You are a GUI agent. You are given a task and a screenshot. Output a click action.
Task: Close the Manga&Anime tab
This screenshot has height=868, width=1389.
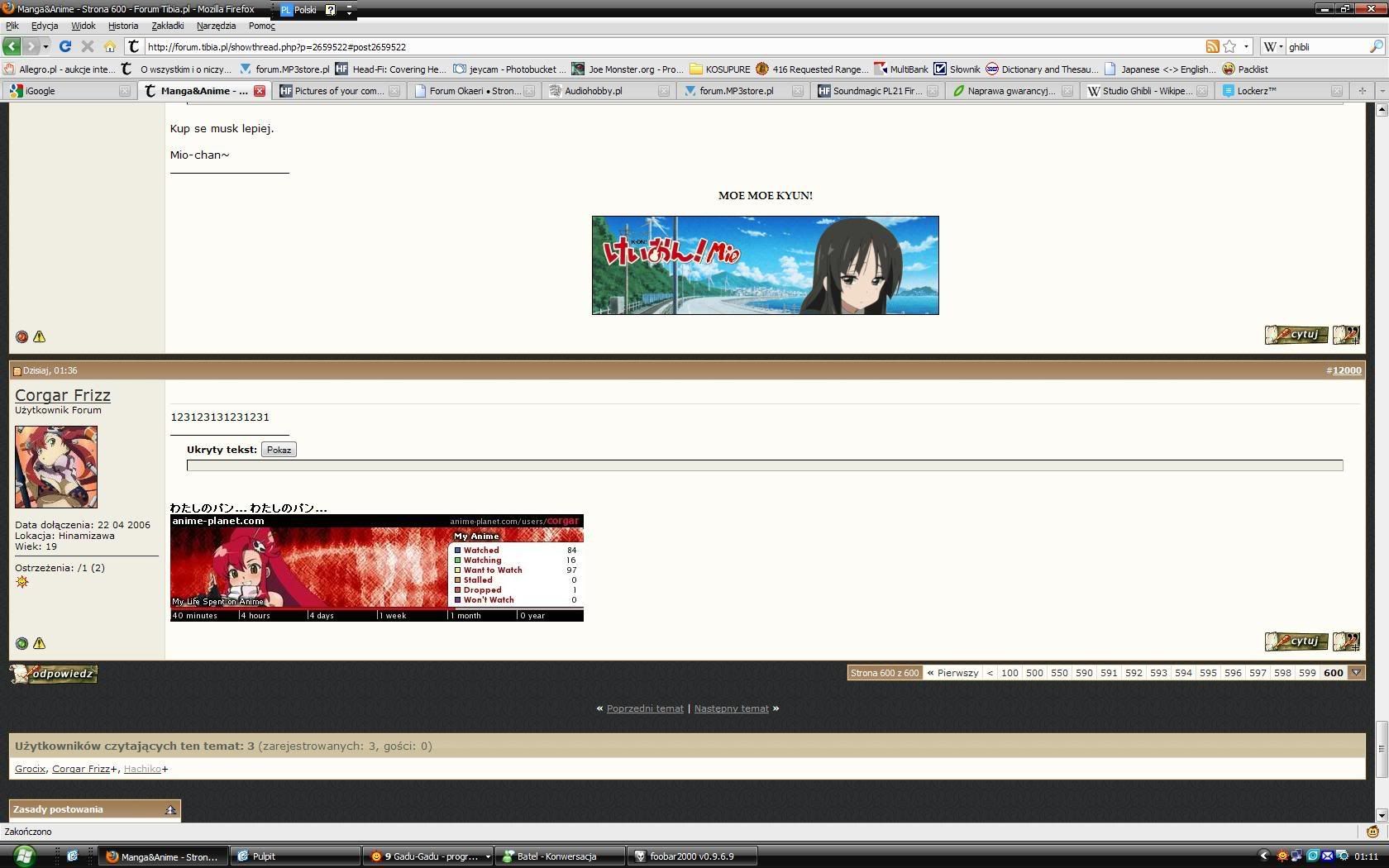(x=260, y=91)
